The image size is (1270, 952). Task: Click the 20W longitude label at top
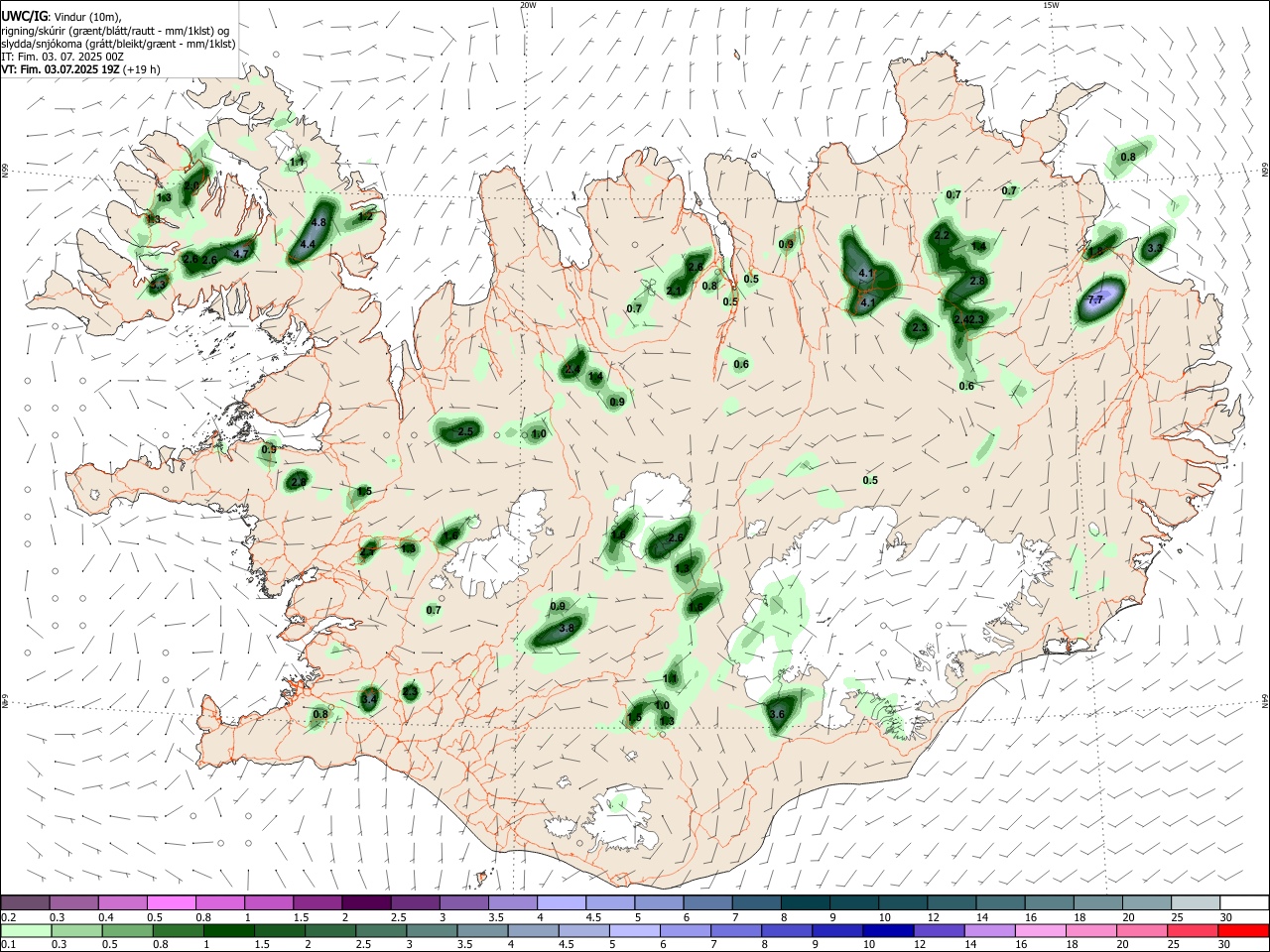[x=528, y=5]
